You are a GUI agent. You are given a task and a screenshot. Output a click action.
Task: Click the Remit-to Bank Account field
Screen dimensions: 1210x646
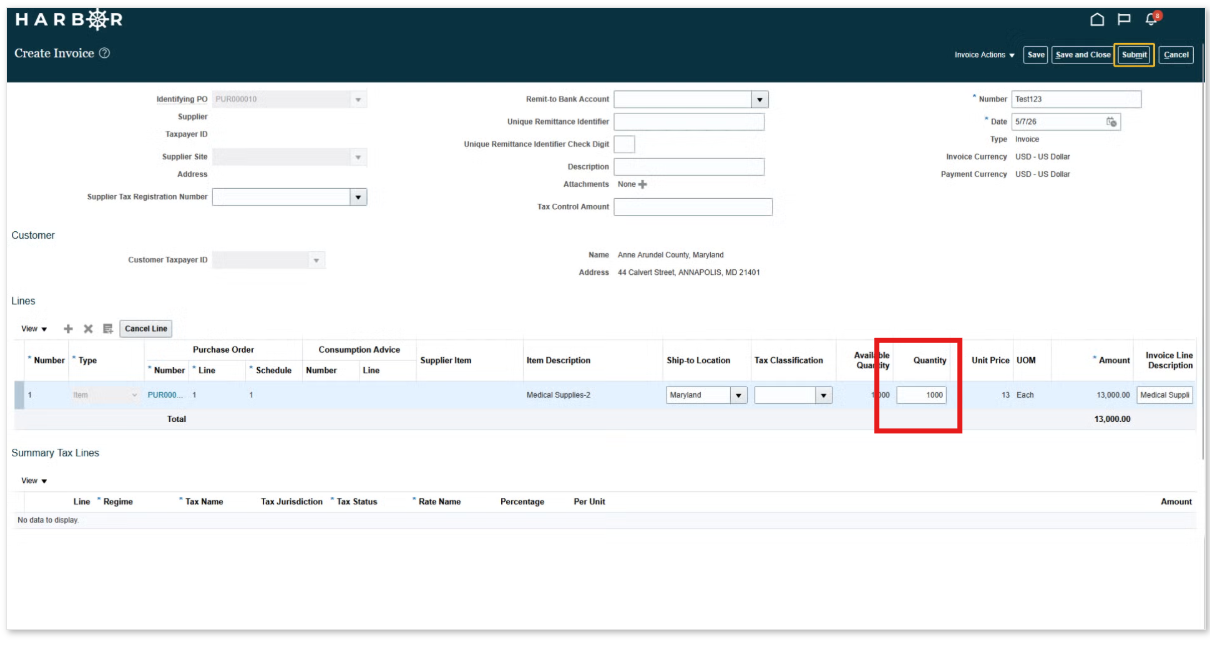[x=683, y=99]
